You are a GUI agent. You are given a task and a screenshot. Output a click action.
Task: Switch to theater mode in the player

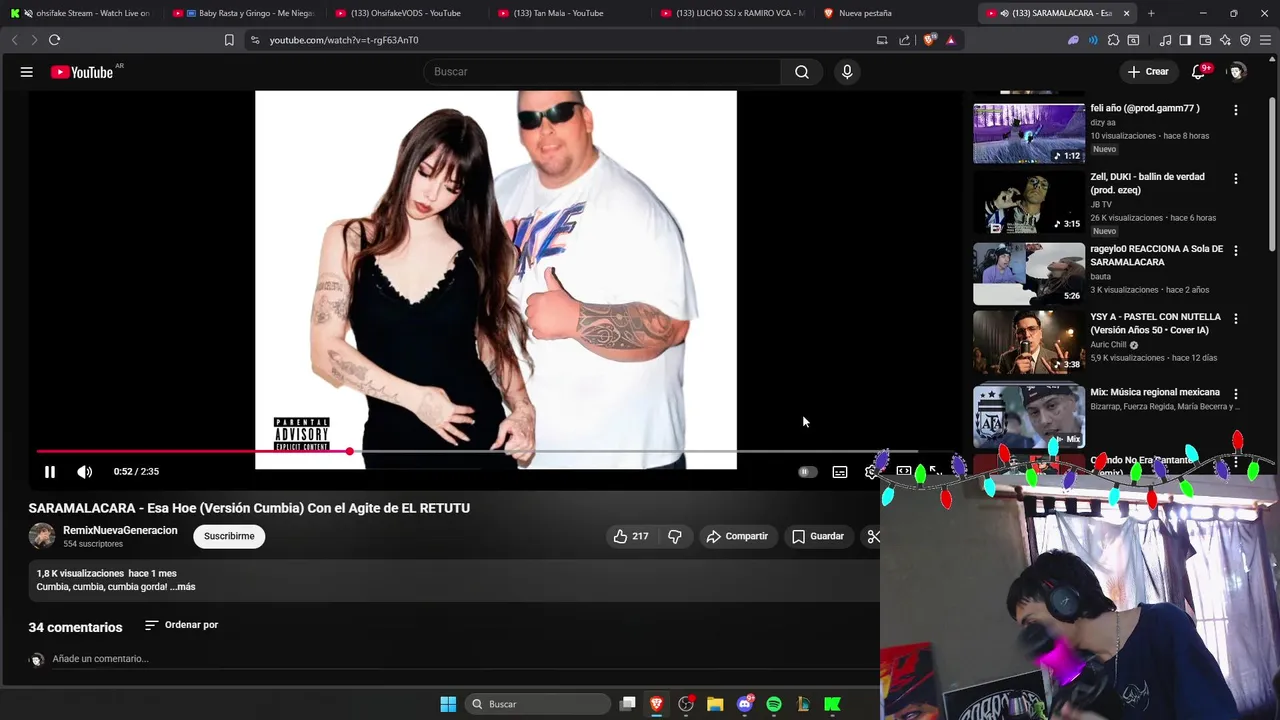click(903, 471)
